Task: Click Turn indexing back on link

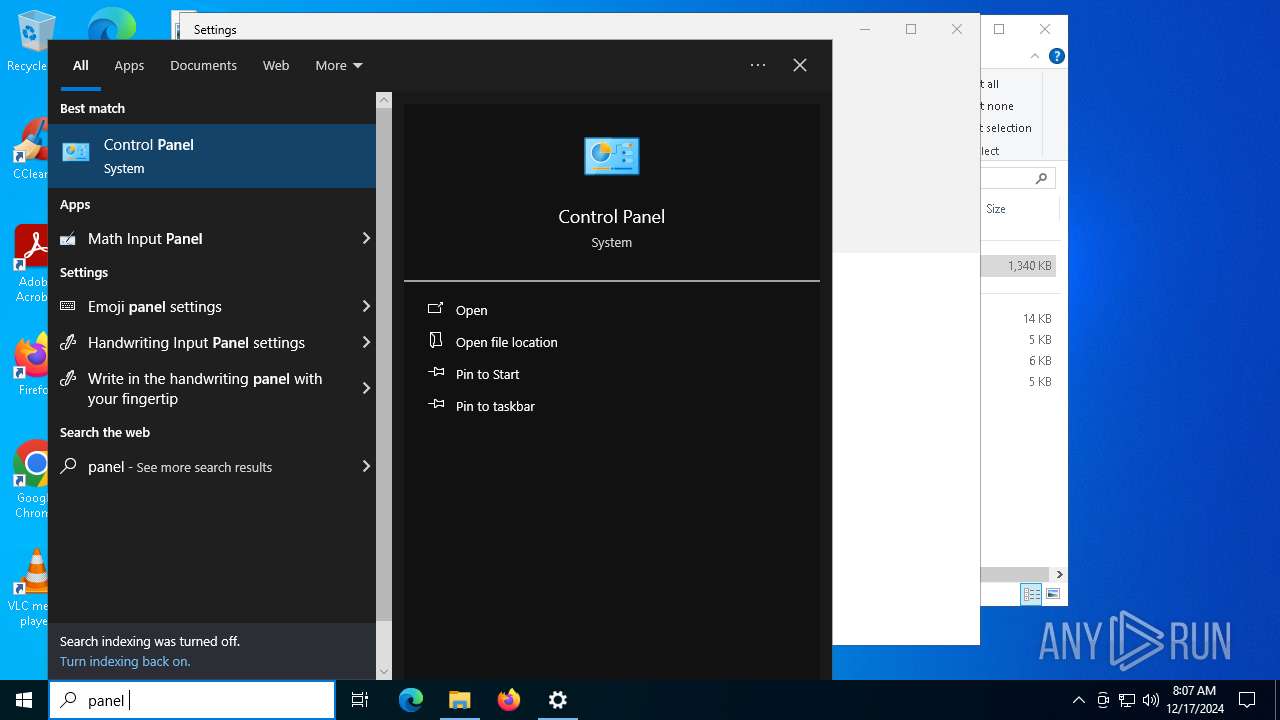Action: (x=125, y=661)
